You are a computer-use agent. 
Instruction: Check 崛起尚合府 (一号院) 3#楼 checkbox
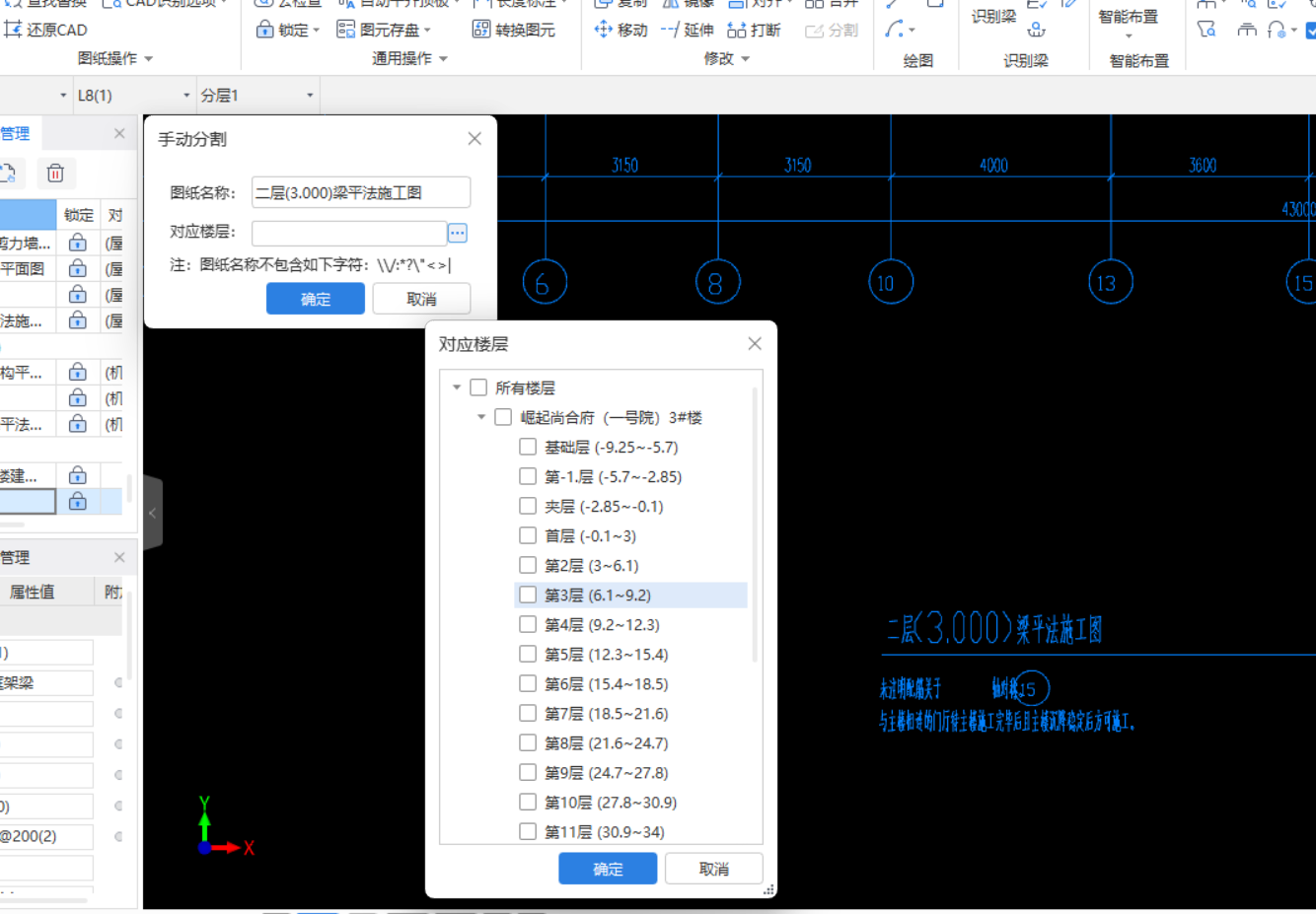coord(503,417)
